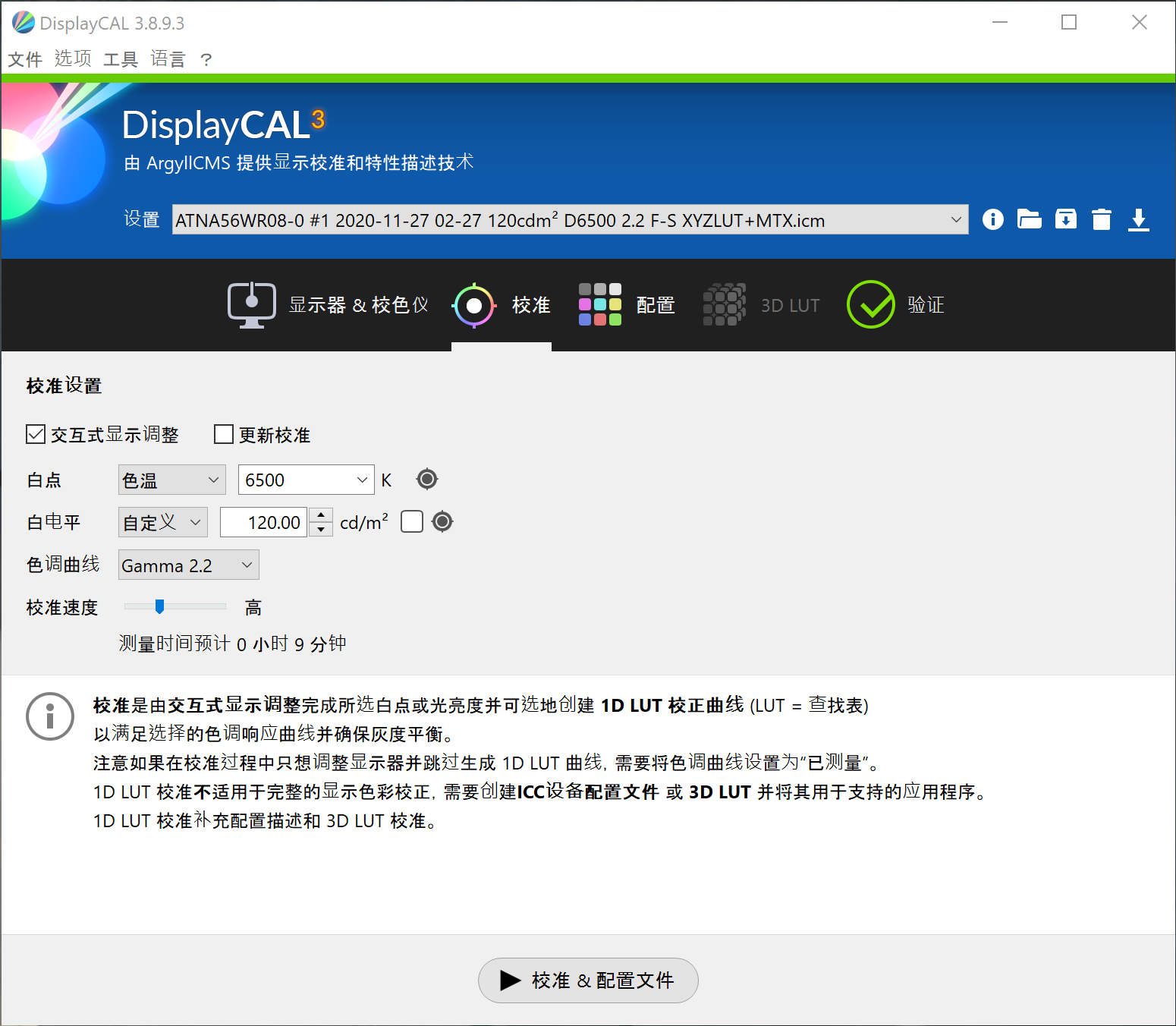The height and width of the screenshot is (1026, 1176).
Task: Click the 校准 & 配置文件 start button
Action: coord(588,980)
